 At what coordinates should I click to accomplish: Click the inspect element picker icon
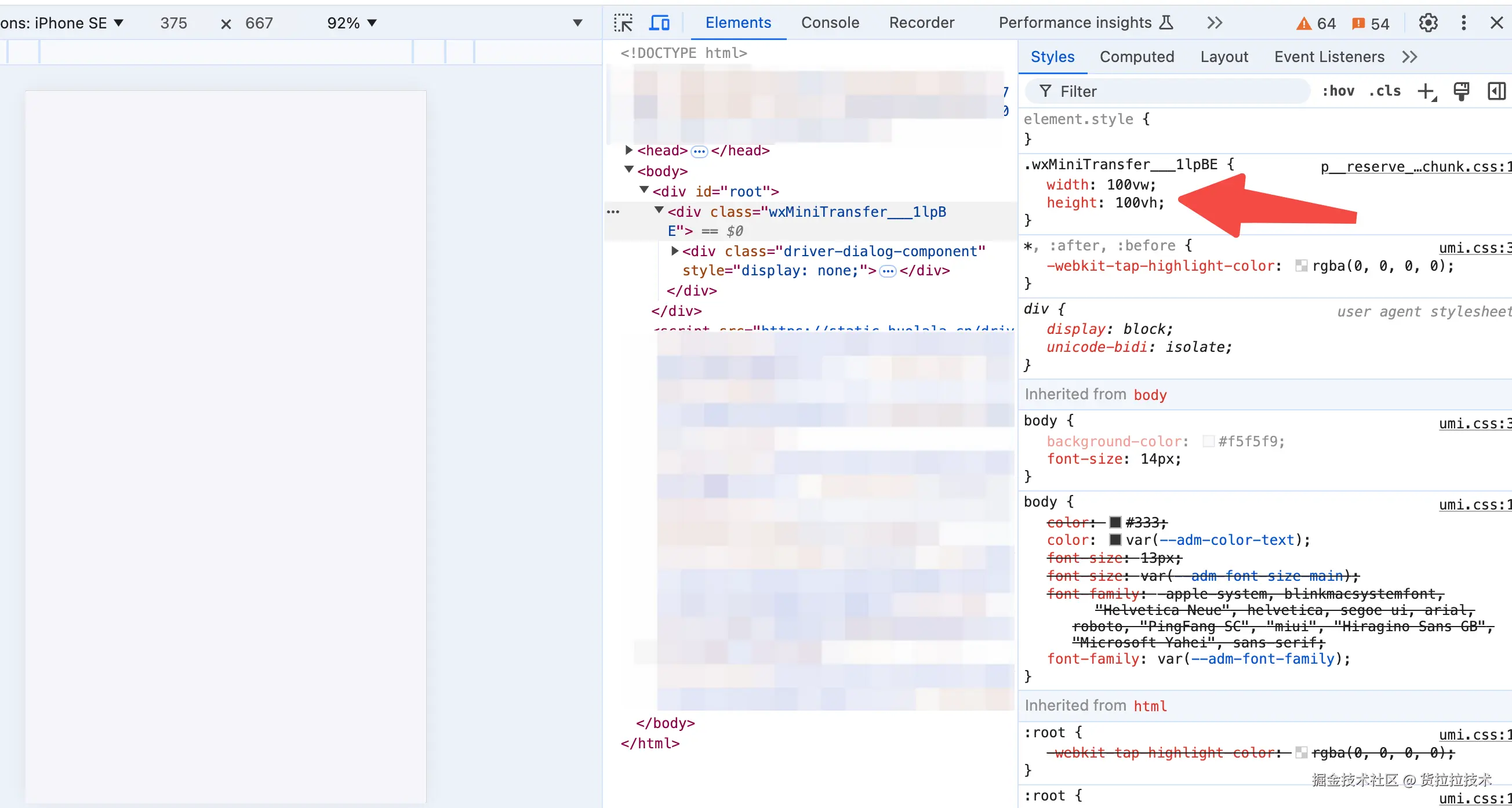point(623,23)
